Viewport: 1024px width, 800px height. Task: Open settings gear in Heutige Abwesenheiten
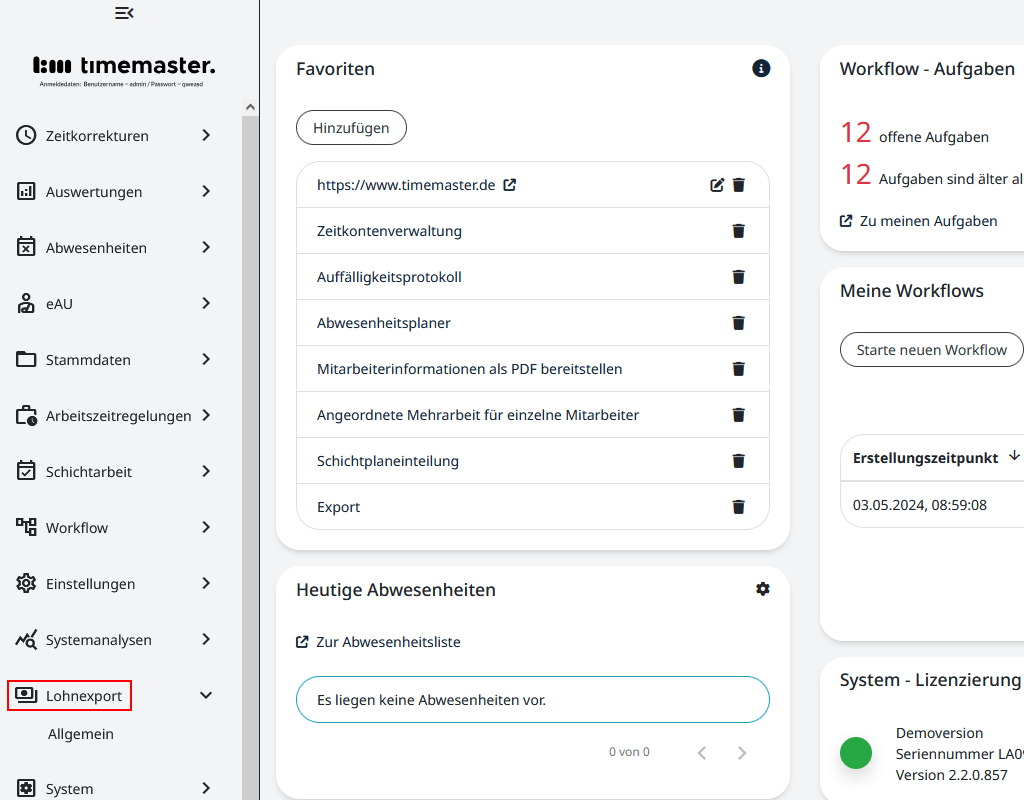[763, 589]
